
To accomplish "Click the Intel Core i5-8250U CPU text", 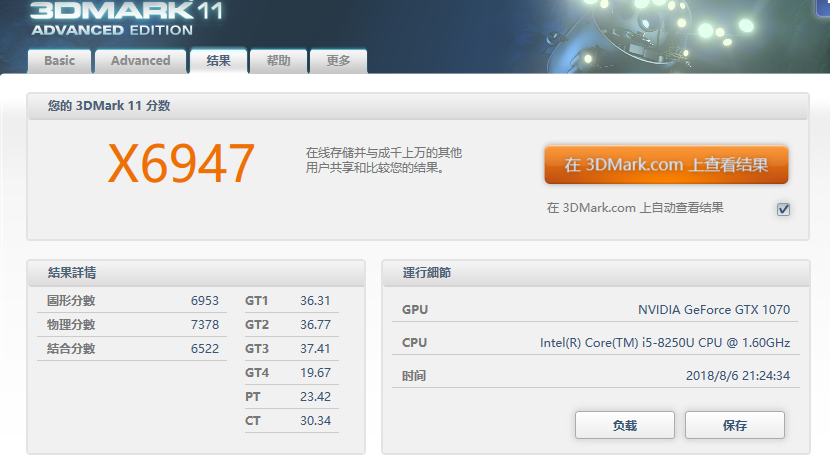I will click(x=665, y=343).
